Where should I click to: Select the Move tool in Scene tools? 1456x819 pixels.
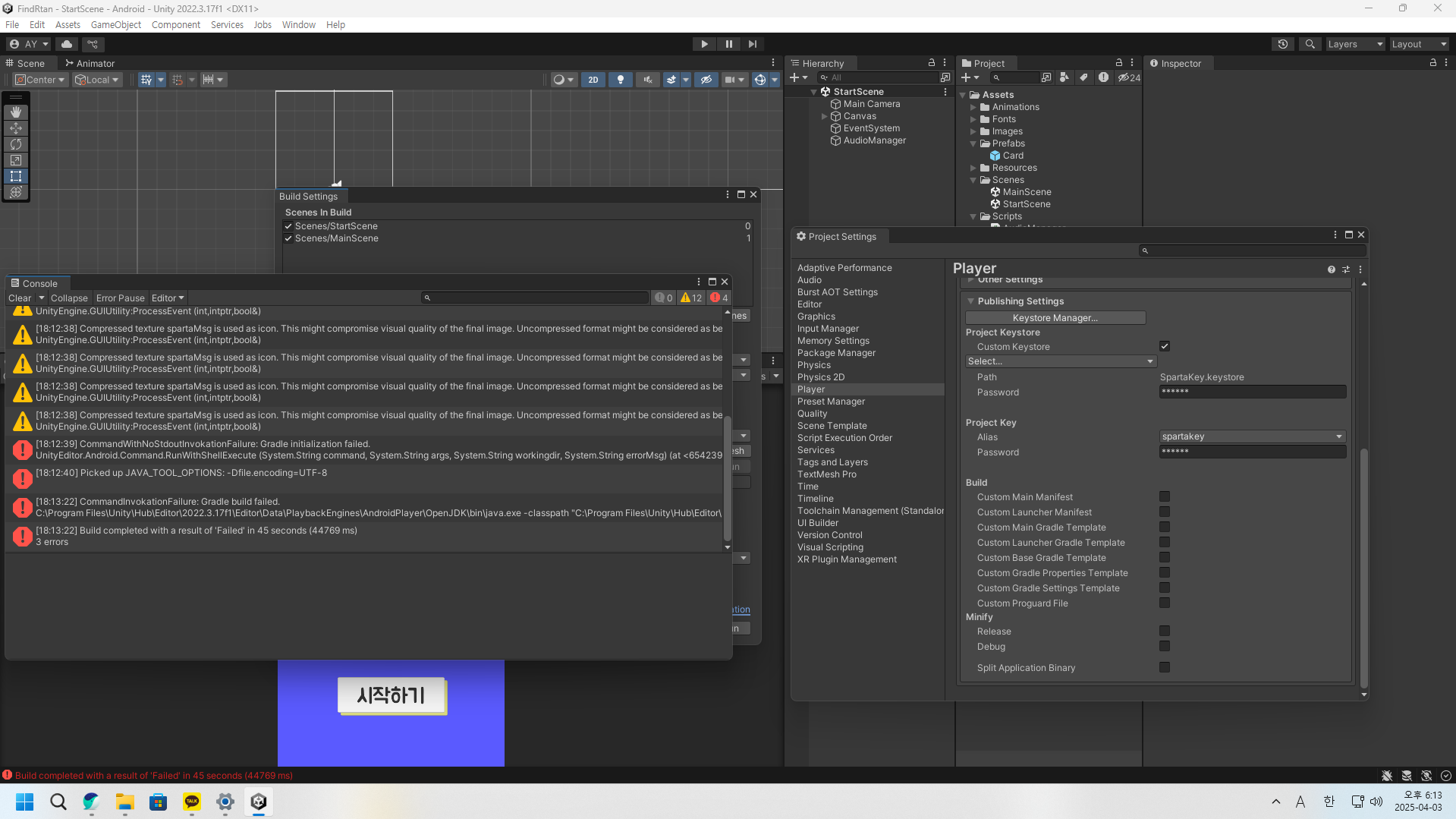tap(16, 128)
